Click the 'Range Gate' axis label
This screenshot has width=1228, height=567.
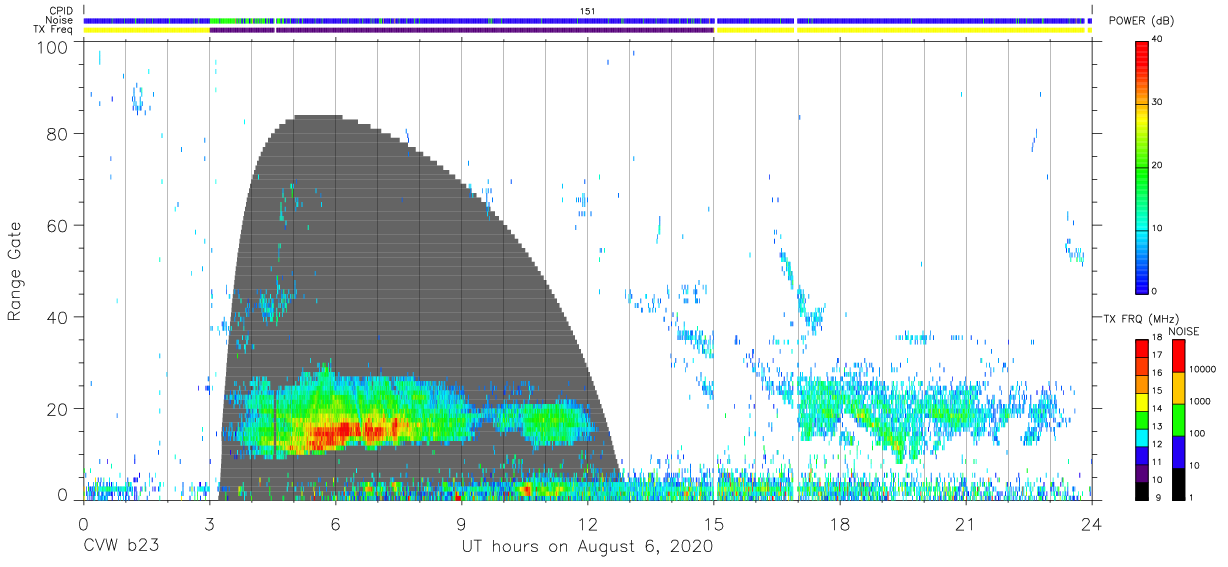(15, 272)
